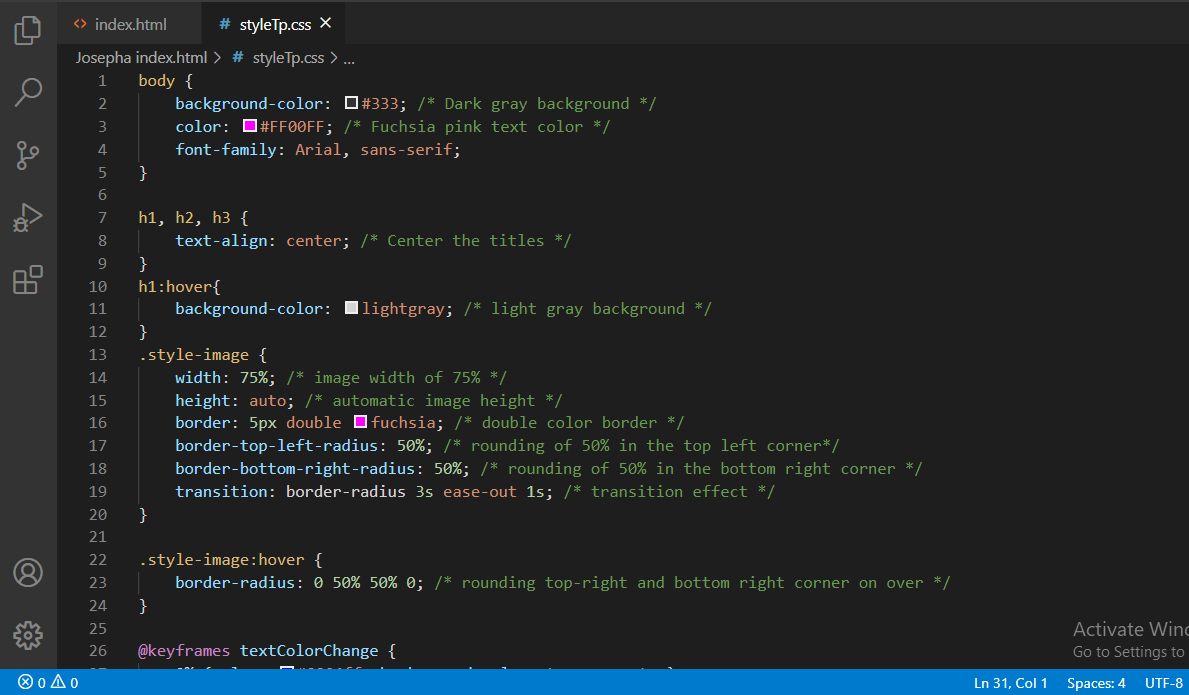Select the styleTp.css tab
Screen dimensions: 1189x695
(x=275, y=24)
